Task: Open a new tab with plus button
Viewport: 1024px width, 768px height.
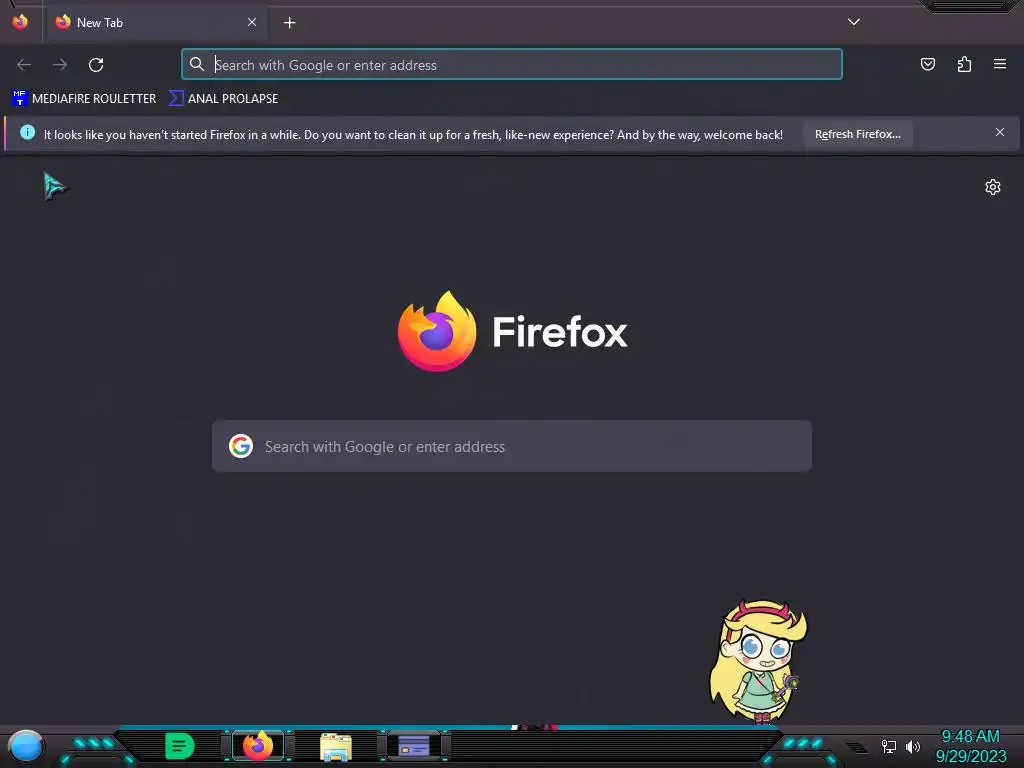Action: click(x=289, y=23)
